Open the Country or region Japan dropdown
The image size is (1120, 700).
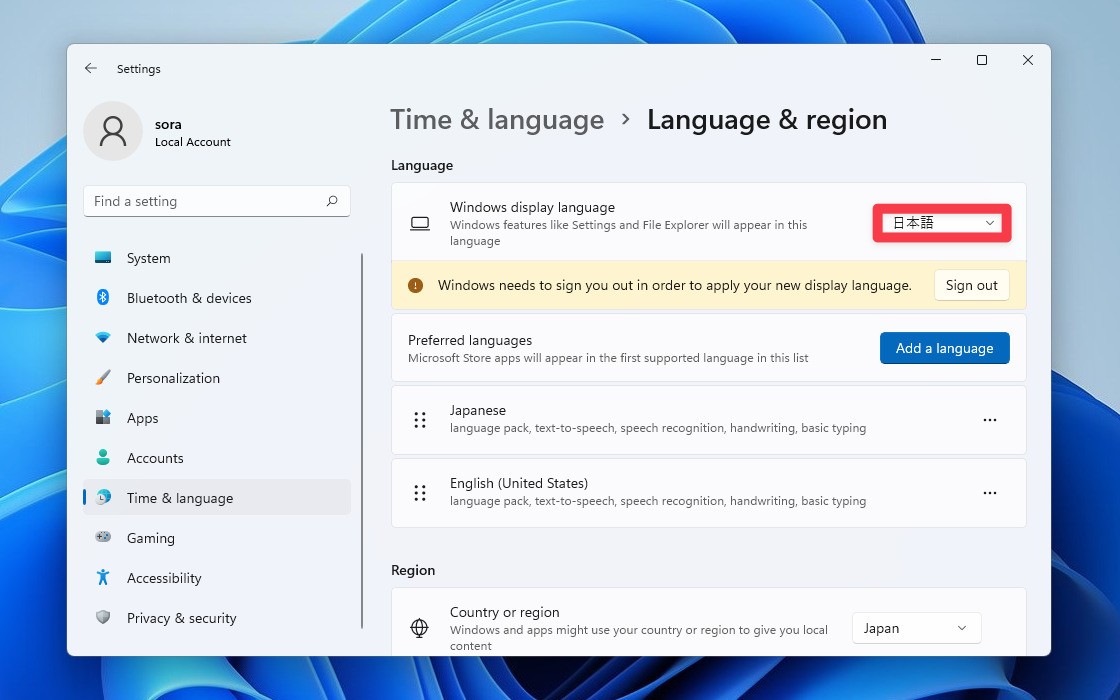point(916,629)
